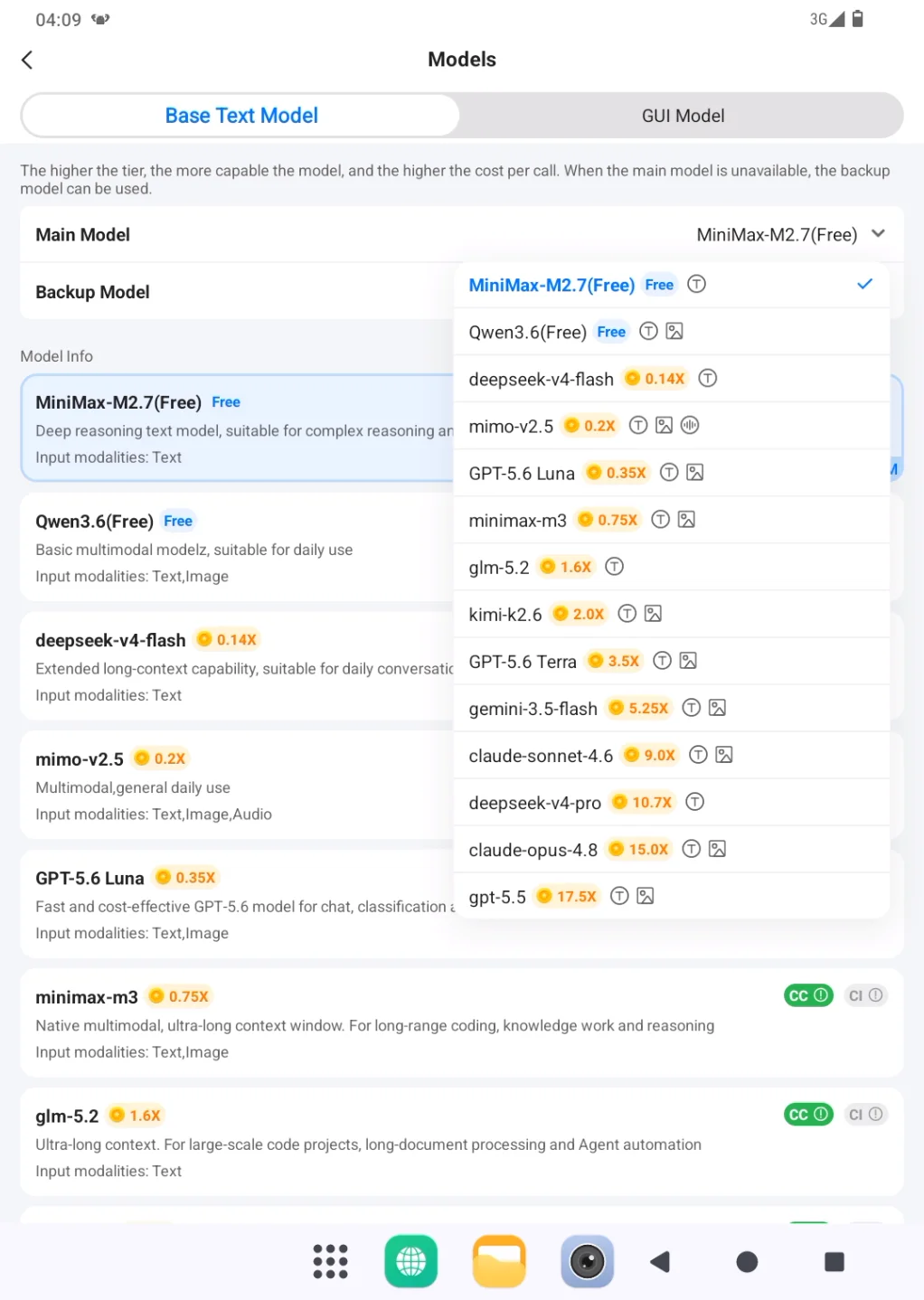
Task: Choose kimi-k2.6 from the dropdown list
Action: 672,614
